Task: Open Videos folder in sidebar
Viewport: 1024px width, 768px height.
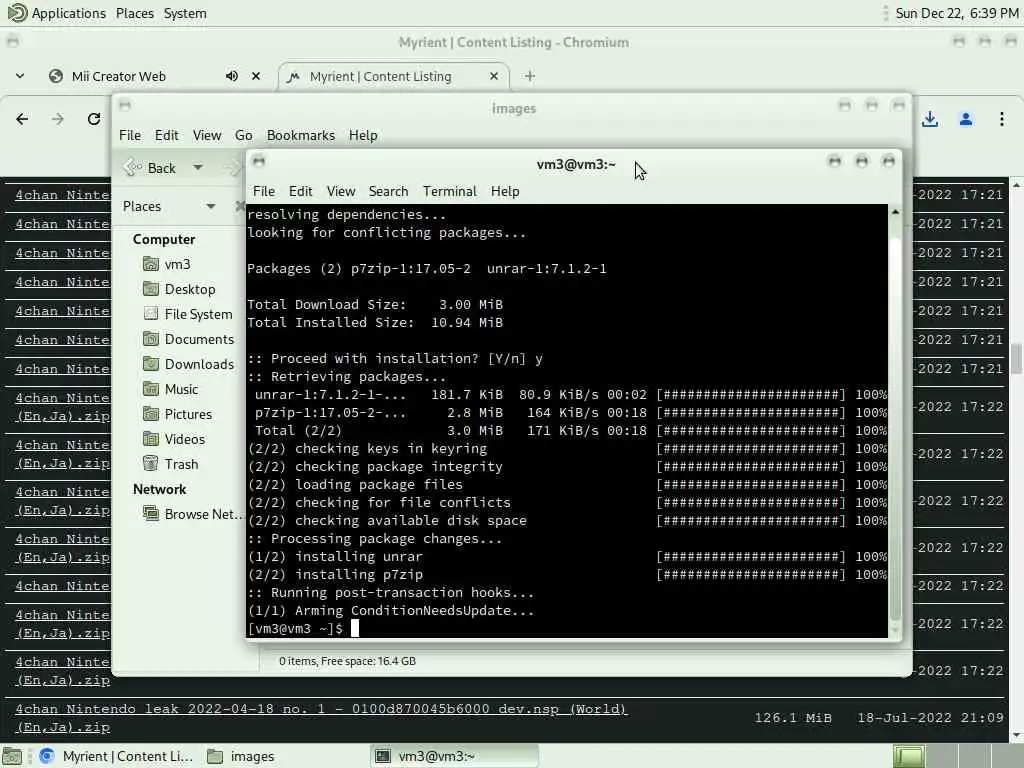Action: [x=174, y=439]
